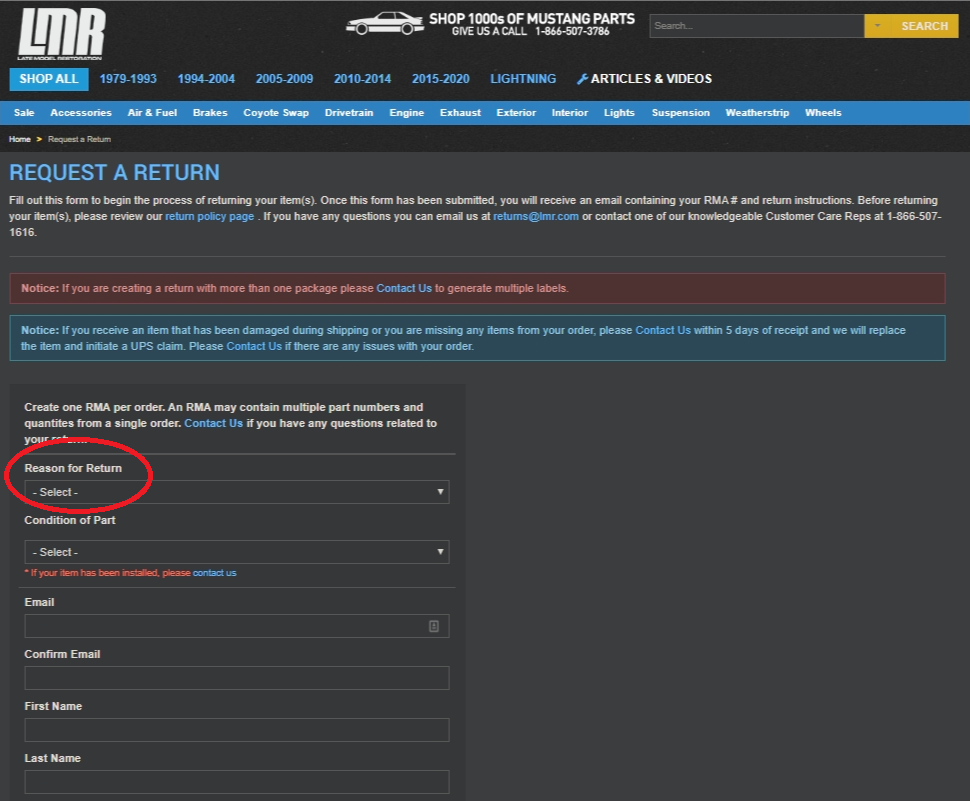This screenshot has width=970, height=801.
Task: Open the Condition of Part dropdown
Action: coord(236,551)
